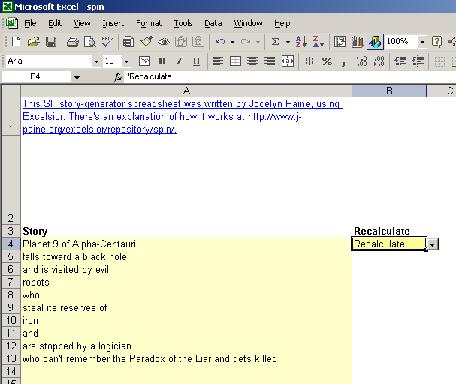Apply percent style to the cell
This screenshot has height=384, width=457.
click(327, 61)
